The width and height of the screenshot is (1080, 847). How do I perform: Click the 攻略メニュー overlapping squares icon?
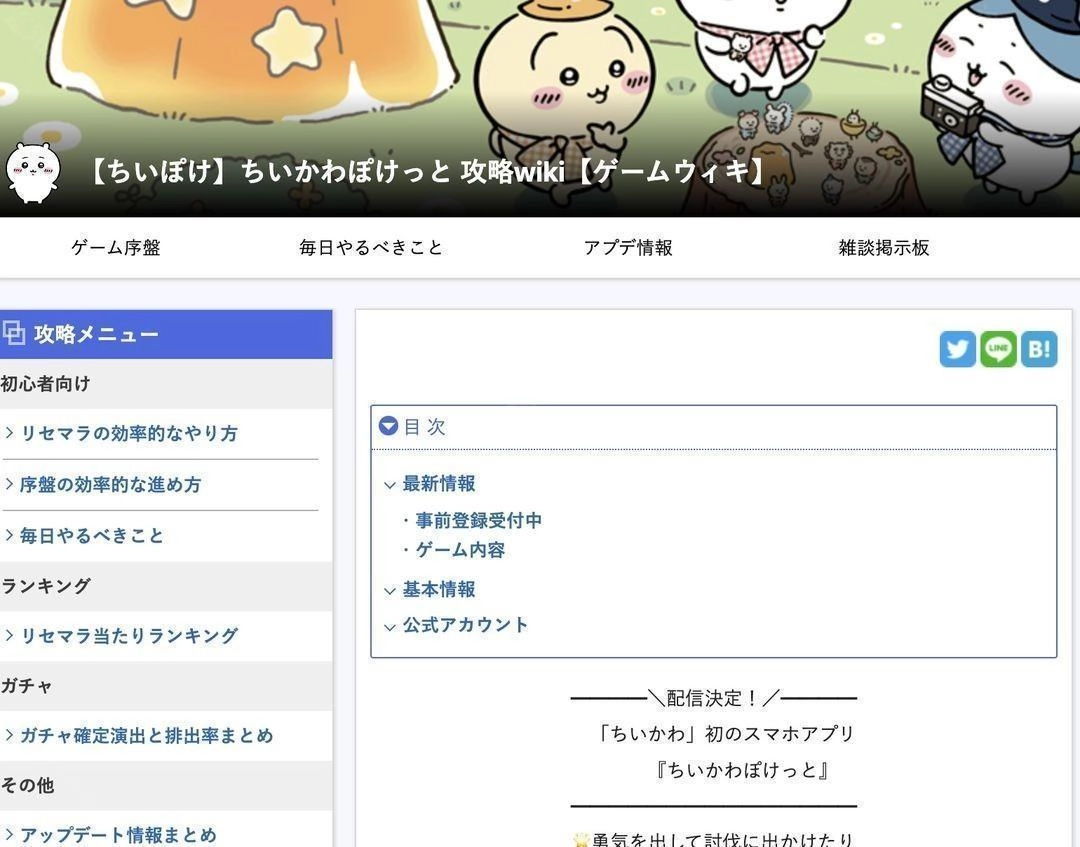click(x=14, y=333)
